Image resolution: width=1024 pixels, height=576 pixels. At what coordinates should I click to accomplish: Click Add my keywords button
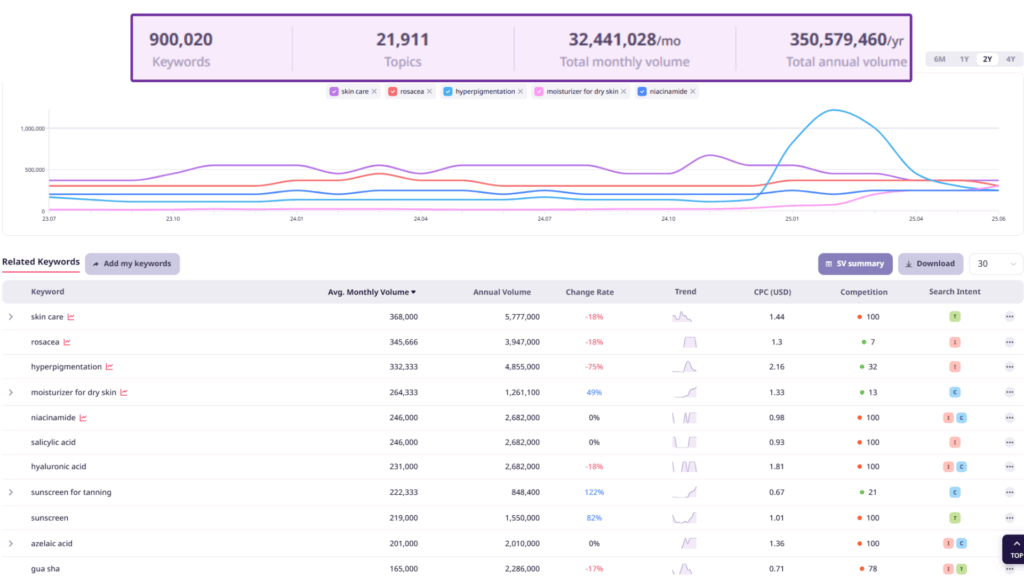pos(132,264)
